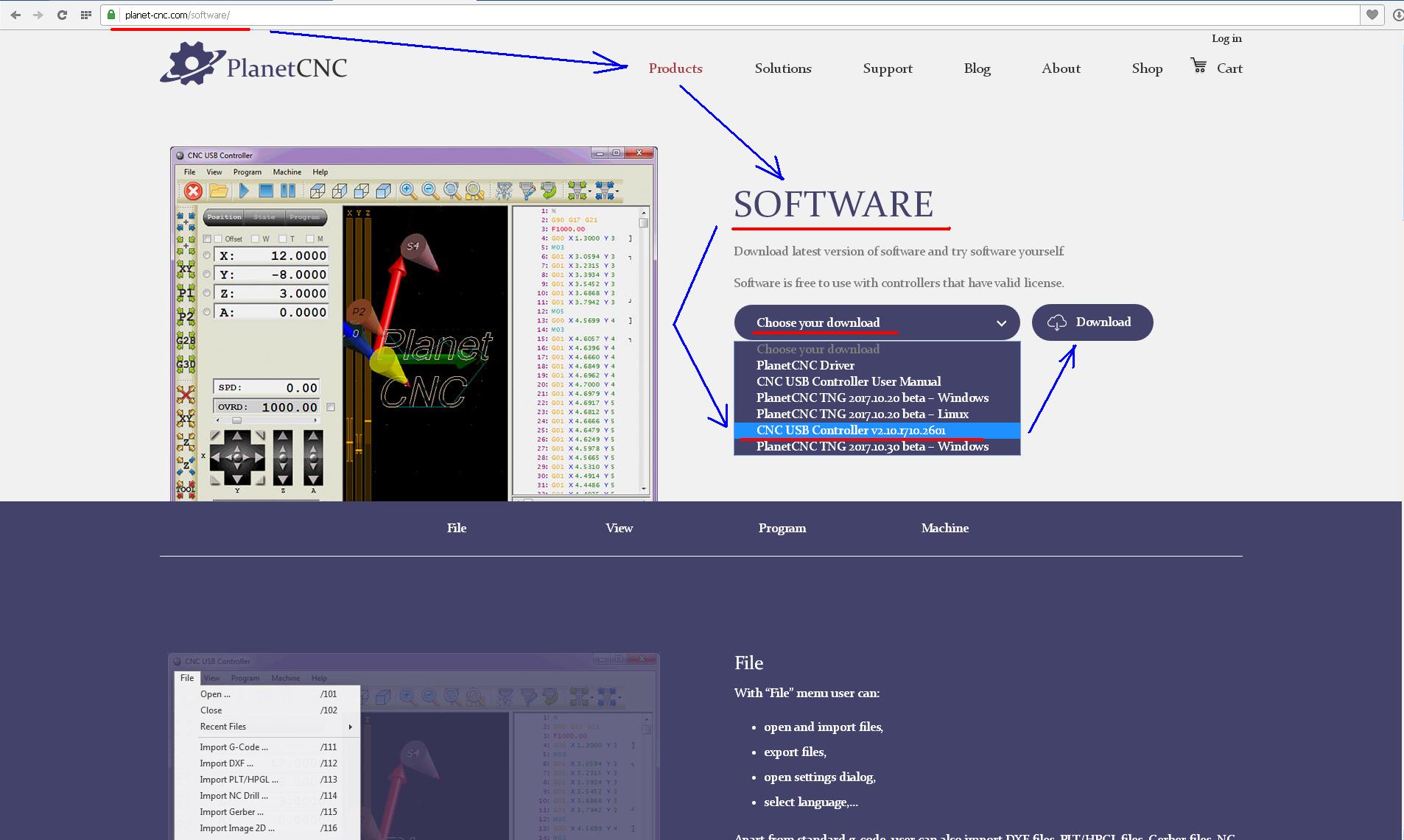This screenshot has height=840, width=1404.
Task: Click the blue pause toolbar icon
Action: (x=288, y=191)
